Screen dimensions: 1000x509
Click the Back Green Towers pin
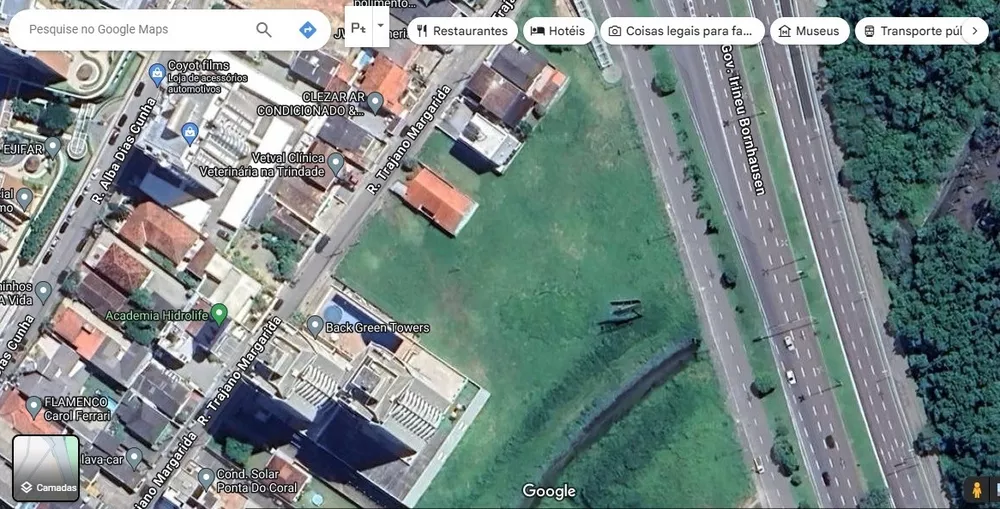[315, 326]
